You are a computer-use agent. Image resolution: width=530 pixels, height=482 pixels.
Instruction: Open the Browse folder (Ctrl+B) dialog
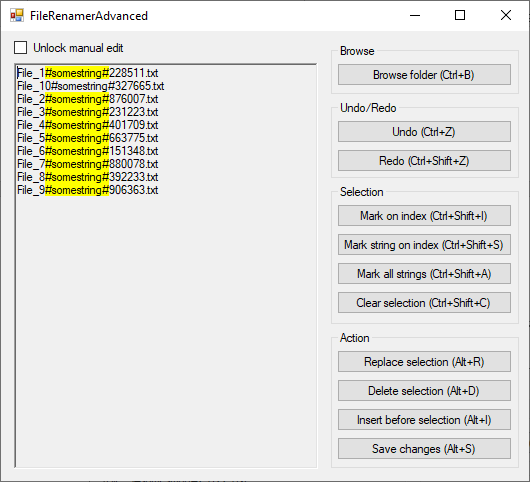pos(424,75)
